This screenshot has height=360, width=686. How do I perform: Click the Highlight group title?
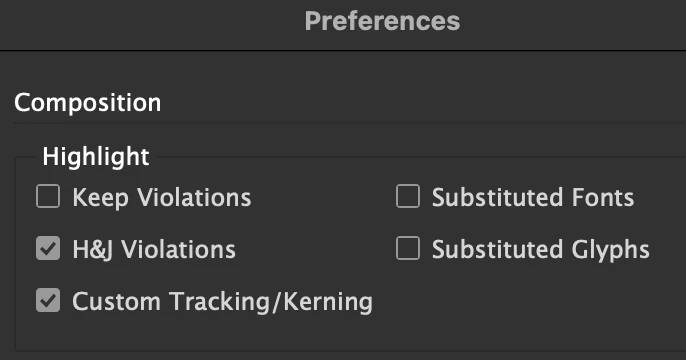click(x=96, y=157)
